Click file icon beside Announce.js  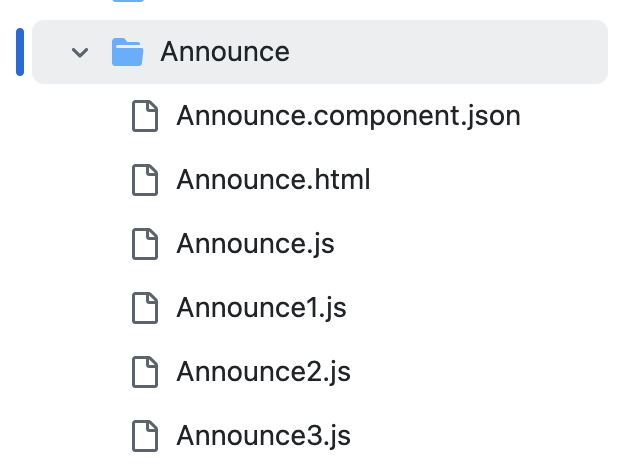point(145,244)
